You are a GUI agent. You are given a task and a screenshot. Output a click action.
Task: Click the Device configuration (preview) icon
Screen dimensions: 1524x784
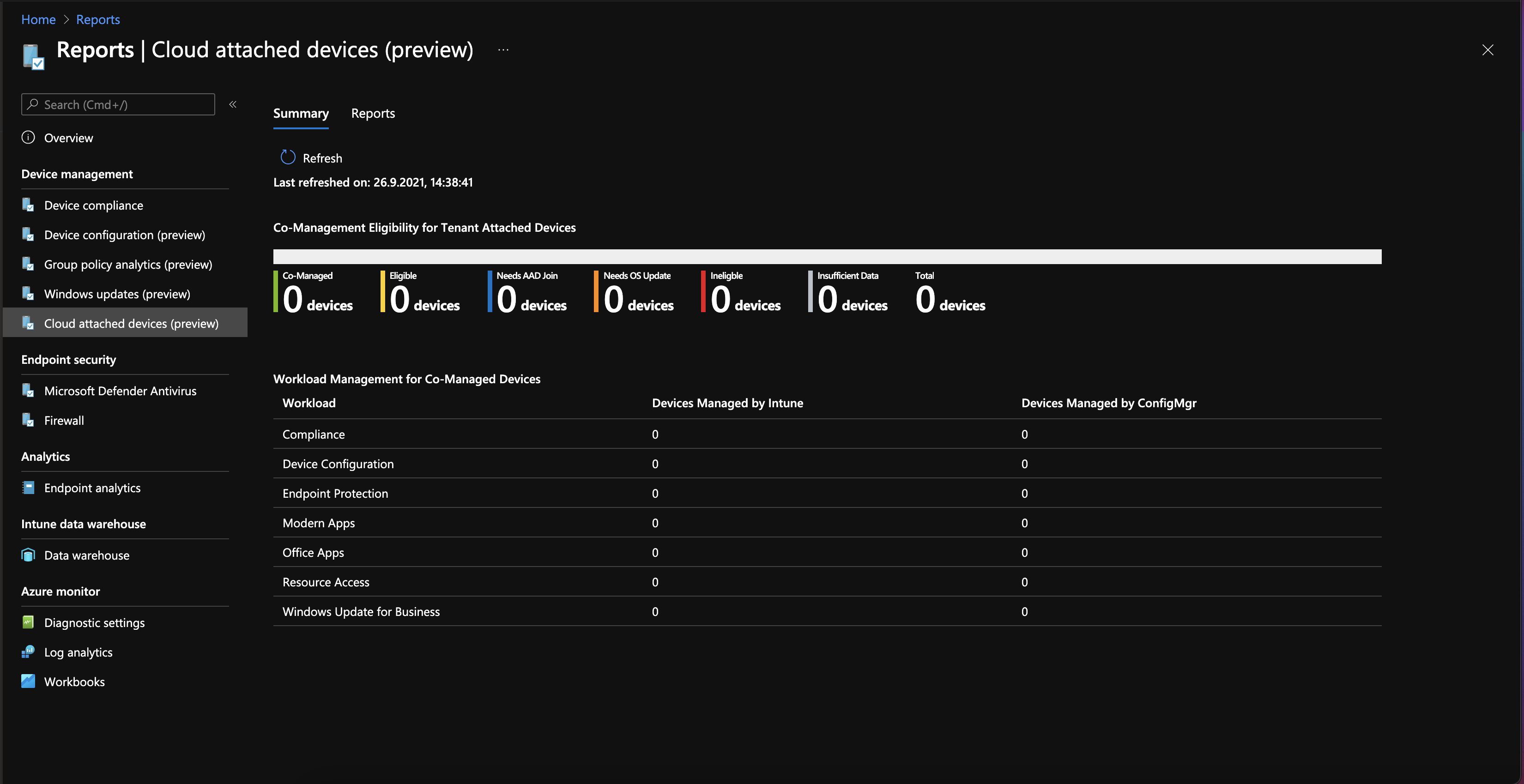click(28, 234)
